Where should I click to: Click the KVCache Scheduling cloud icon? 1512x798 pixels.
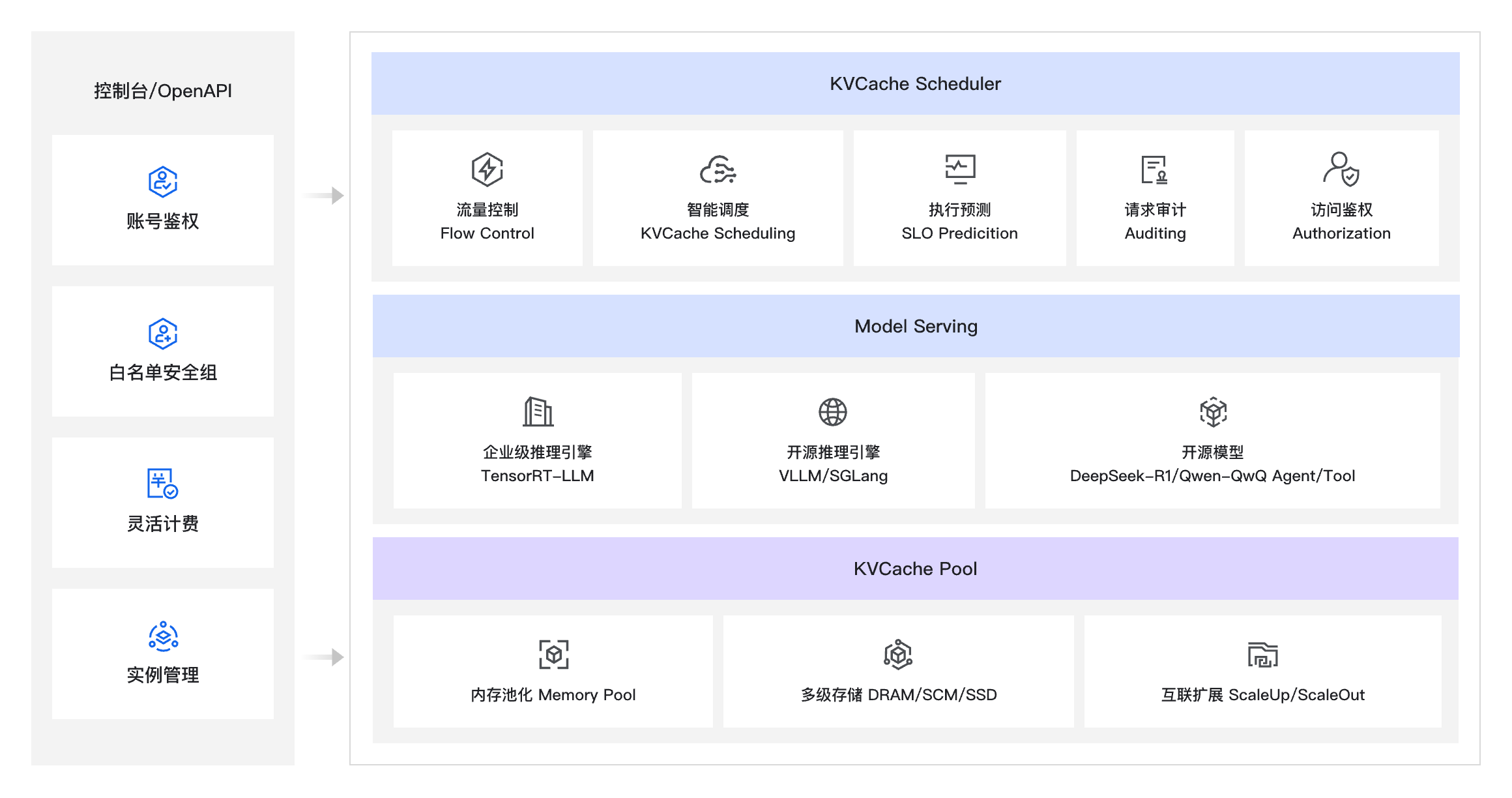[x=718, y=170]
